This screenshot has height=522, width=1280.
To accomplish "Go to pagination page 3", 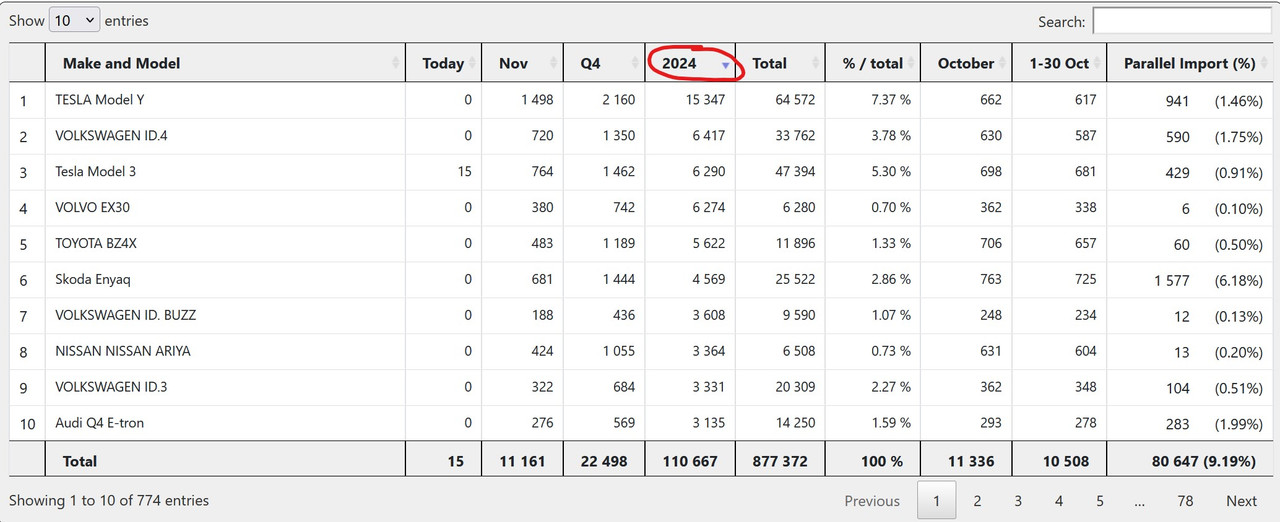I will pyautogui.click(x=1018, y=501).
